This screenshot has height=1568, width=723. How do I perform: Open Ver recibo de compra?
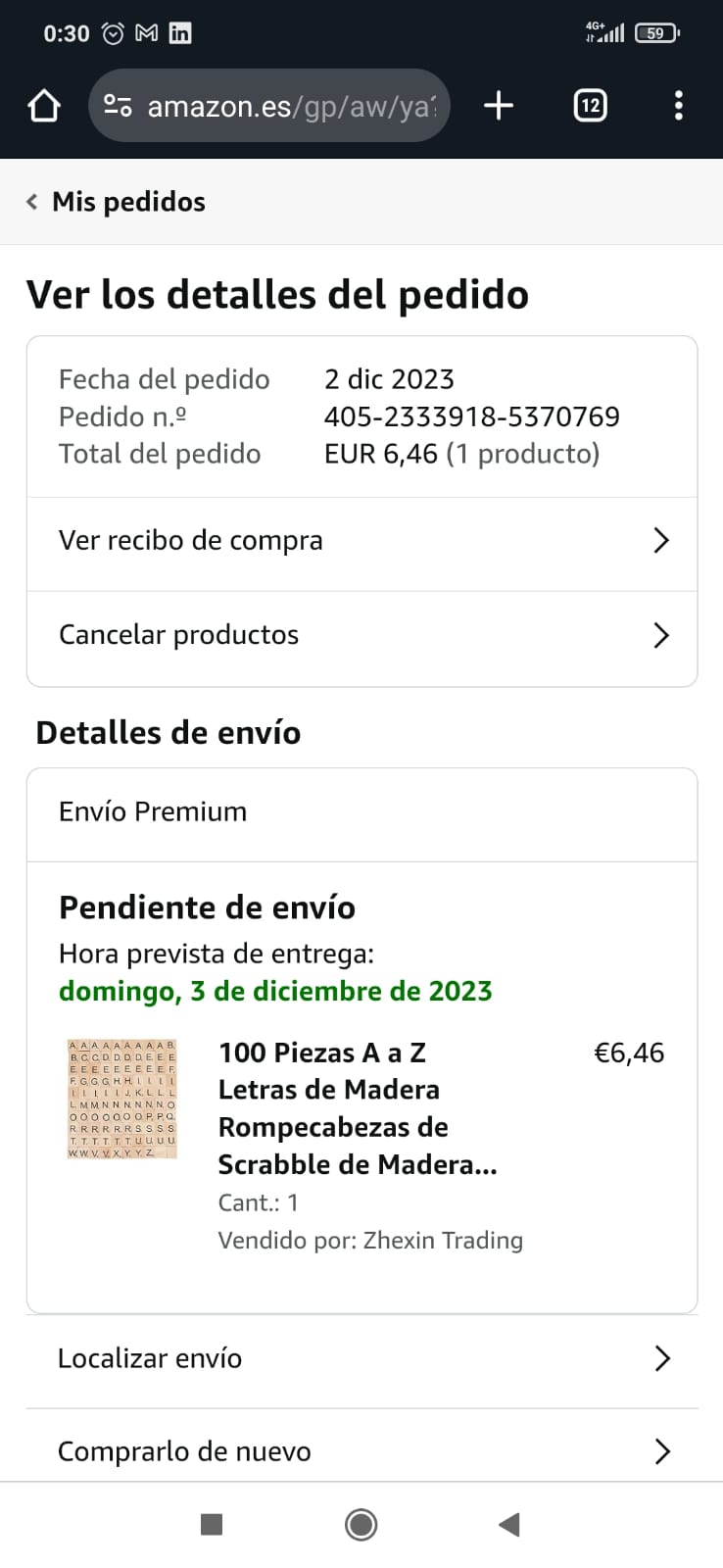tap(191, 541)
